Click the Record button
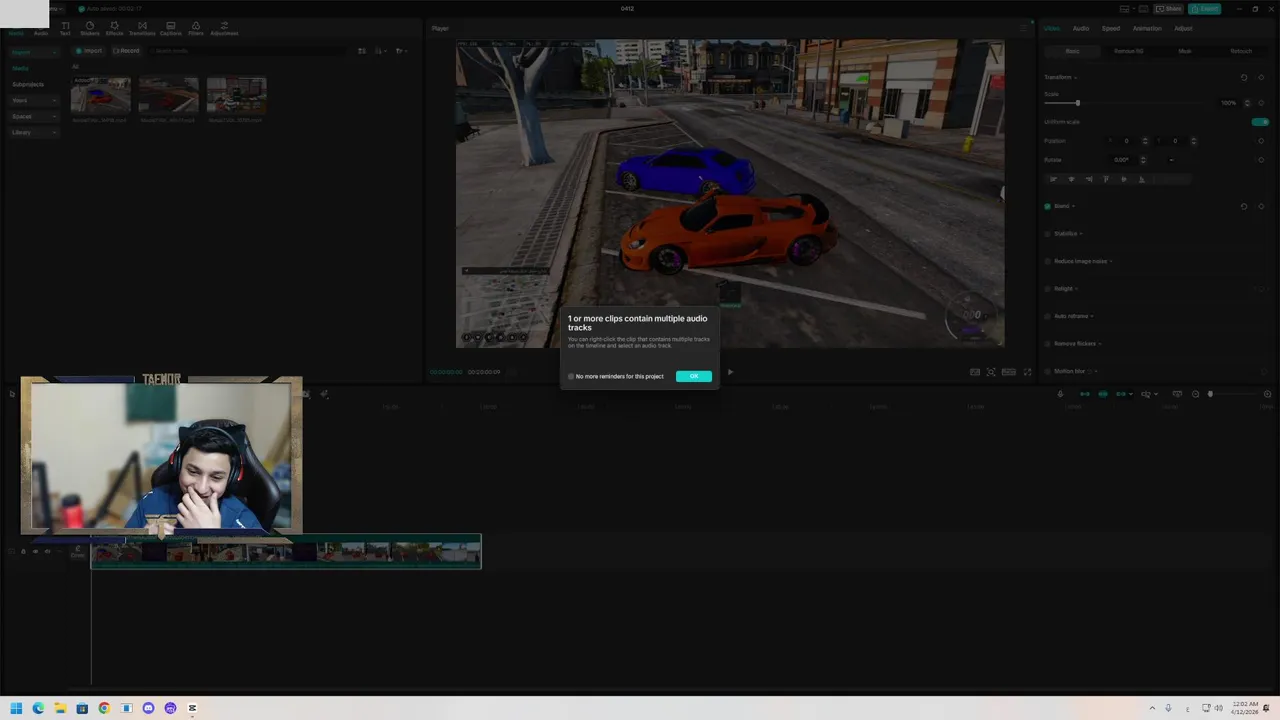The width and height of the screenshot is (1280, 720). [x=126, y=50]
